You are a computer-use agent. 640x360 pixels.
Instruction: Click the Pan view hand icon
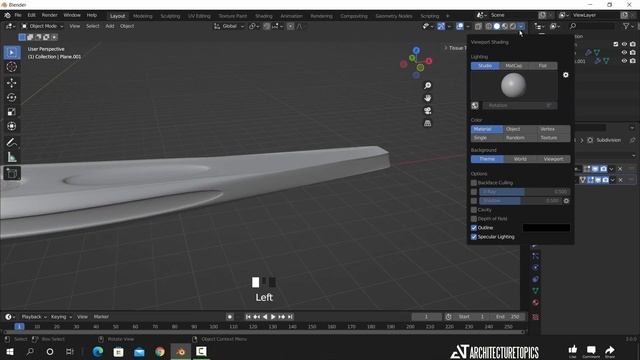427,98
